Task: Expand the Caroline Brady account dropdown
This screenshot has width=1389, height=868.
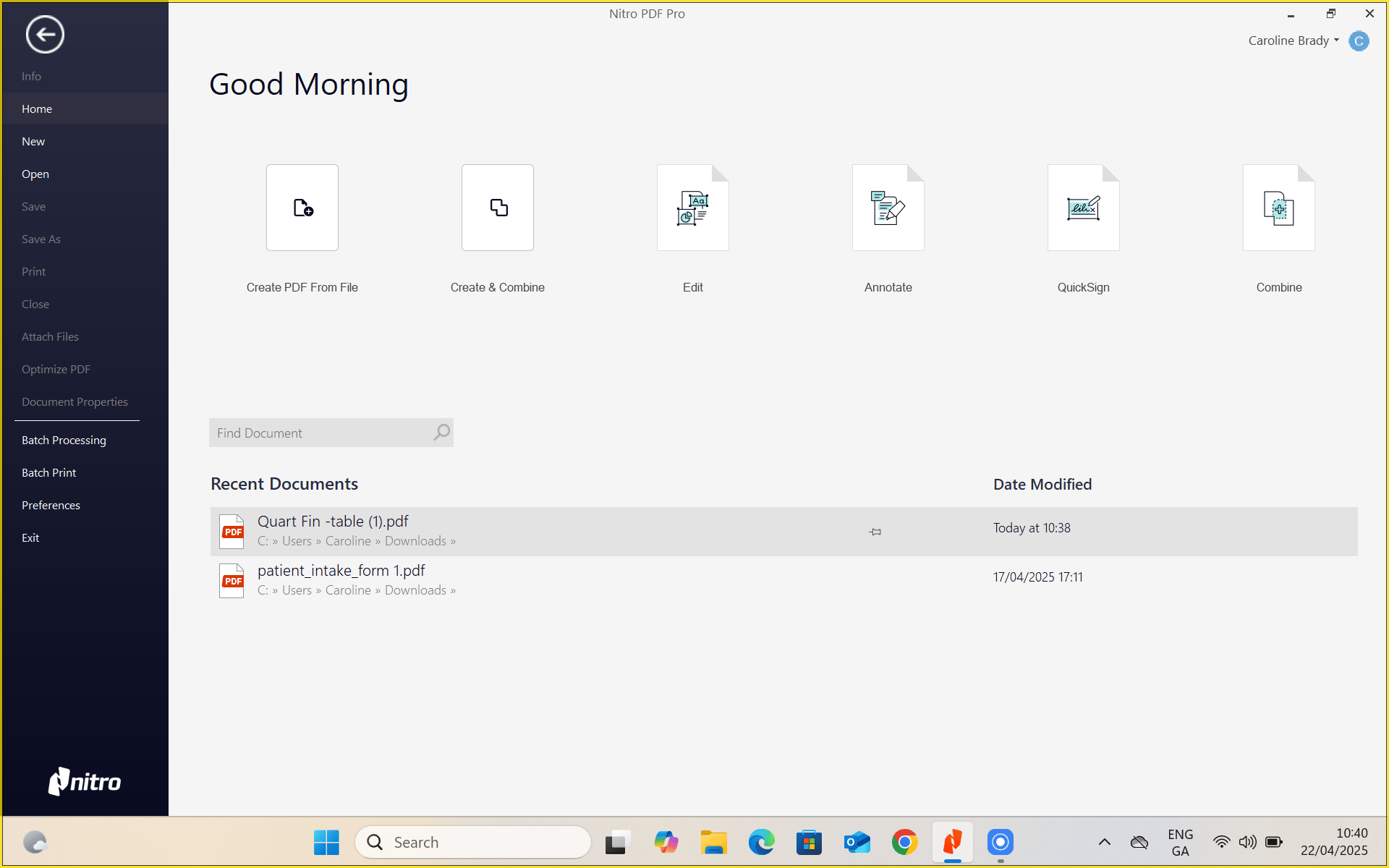Action: point(1335,41)
